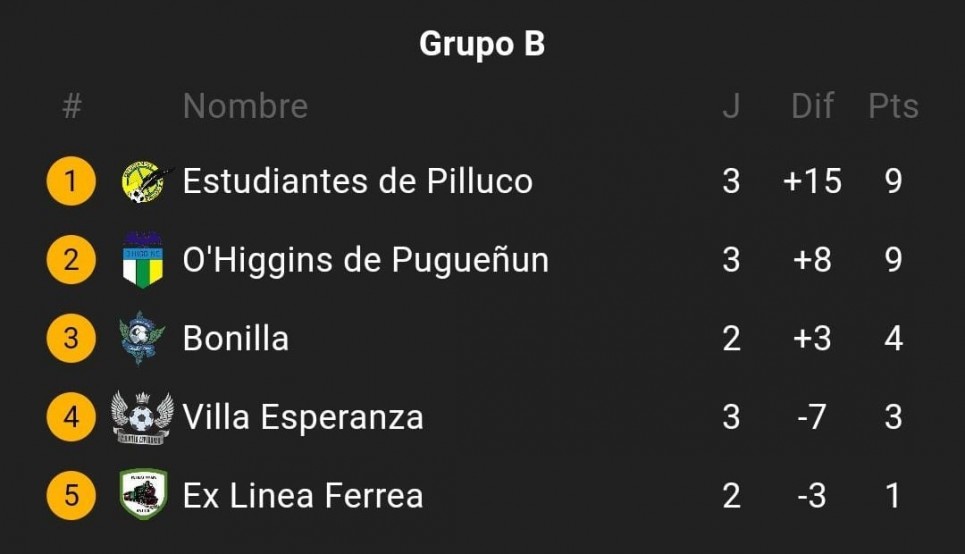Image resolution: width=965 pixels, height=554 pixels.
Task: Sort by the Pts column header
Action: point(893,106)
